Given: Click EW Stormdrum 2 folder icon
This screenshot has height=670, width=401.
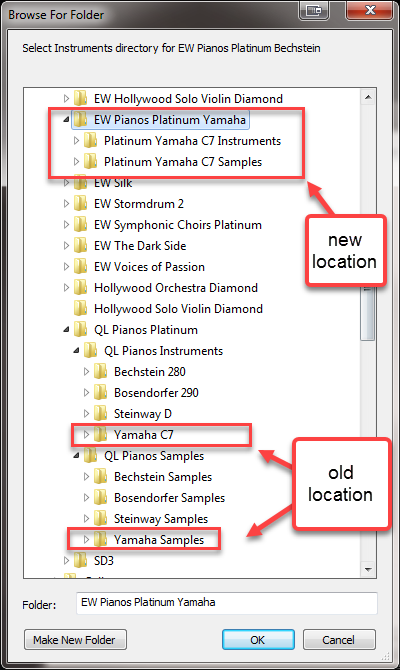Looking at the screenshot, I should 80,203.
